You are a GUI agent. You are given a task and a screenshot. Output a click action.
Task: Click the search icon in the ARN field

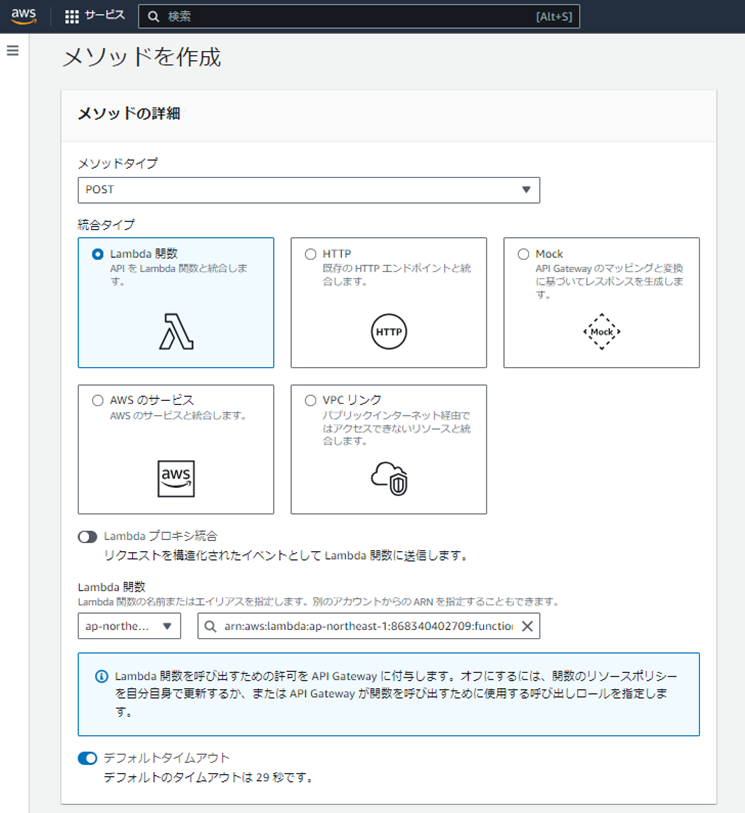tap(210, 626)
